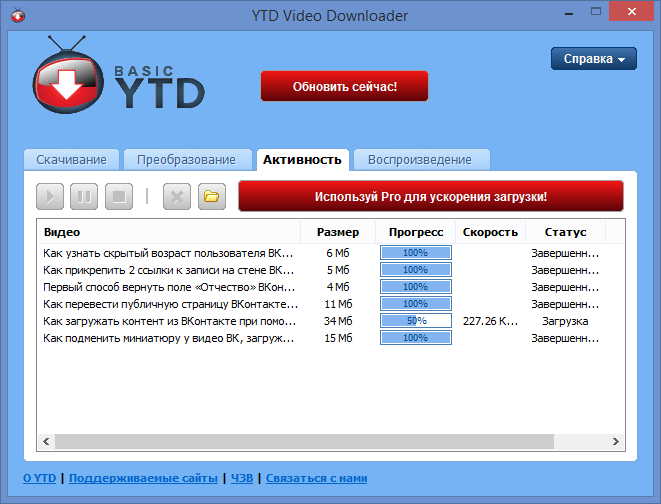Click the Используй Pro для ускорения загрузки banner

(431, 196)
